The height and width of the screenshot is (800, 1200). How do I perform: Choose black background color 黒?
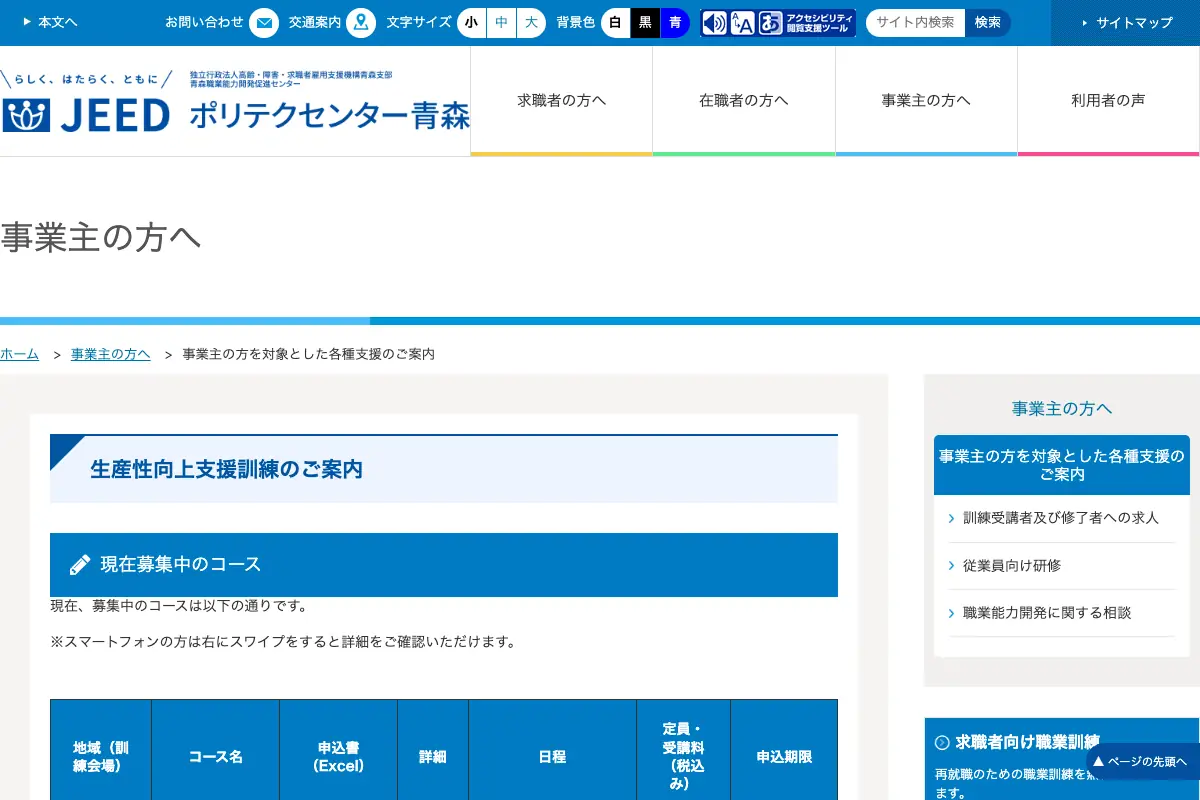click(x=646, y=22)
